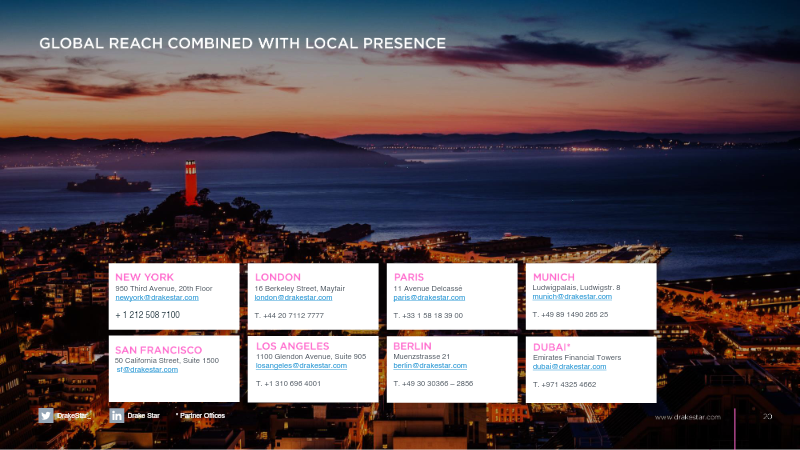Click the Twitter bird icon
The image size is (800, 450).
tap(45, 415)
